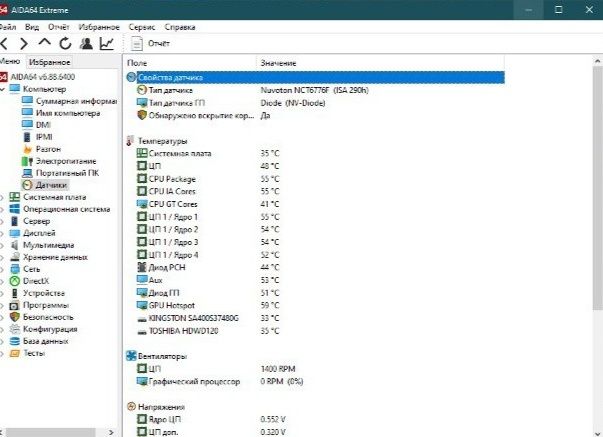The image size is (603, 437).
Task: Click the Конфигурация icon in the tree
Action: pyautogui.click(x=15, y=329)
